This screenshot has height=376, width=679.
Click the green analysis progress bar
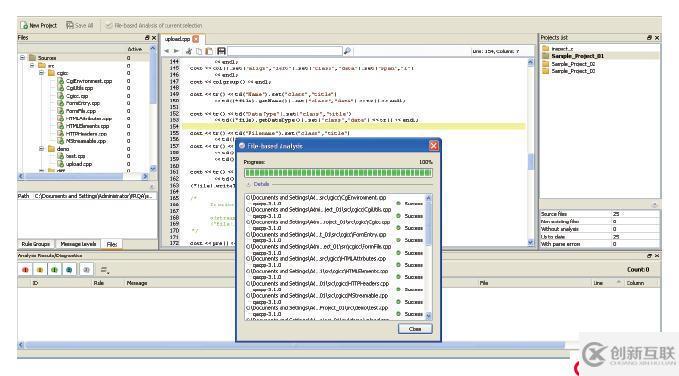338,173
